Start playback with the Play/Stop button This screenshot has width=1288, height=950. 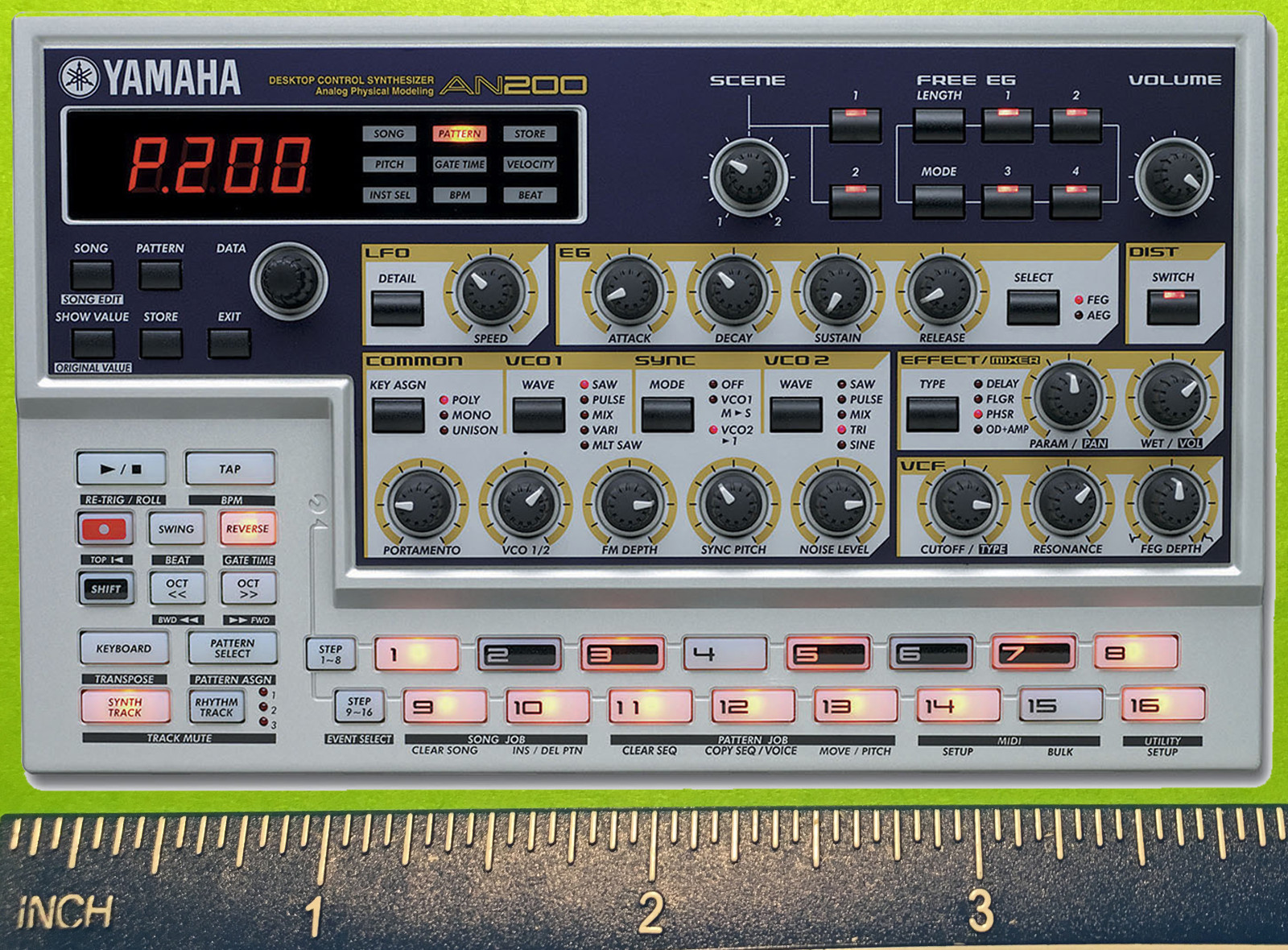pos(122,469)
